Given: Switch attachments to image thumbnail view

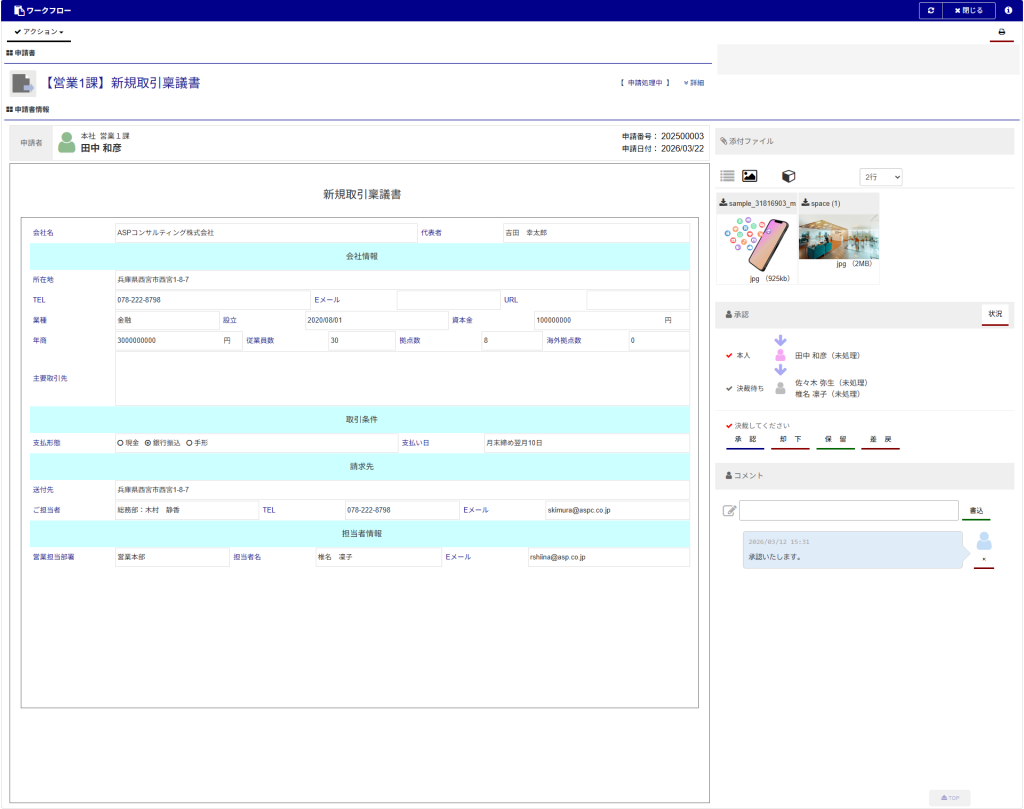Looking at the screenshot, I should [749, 176].
